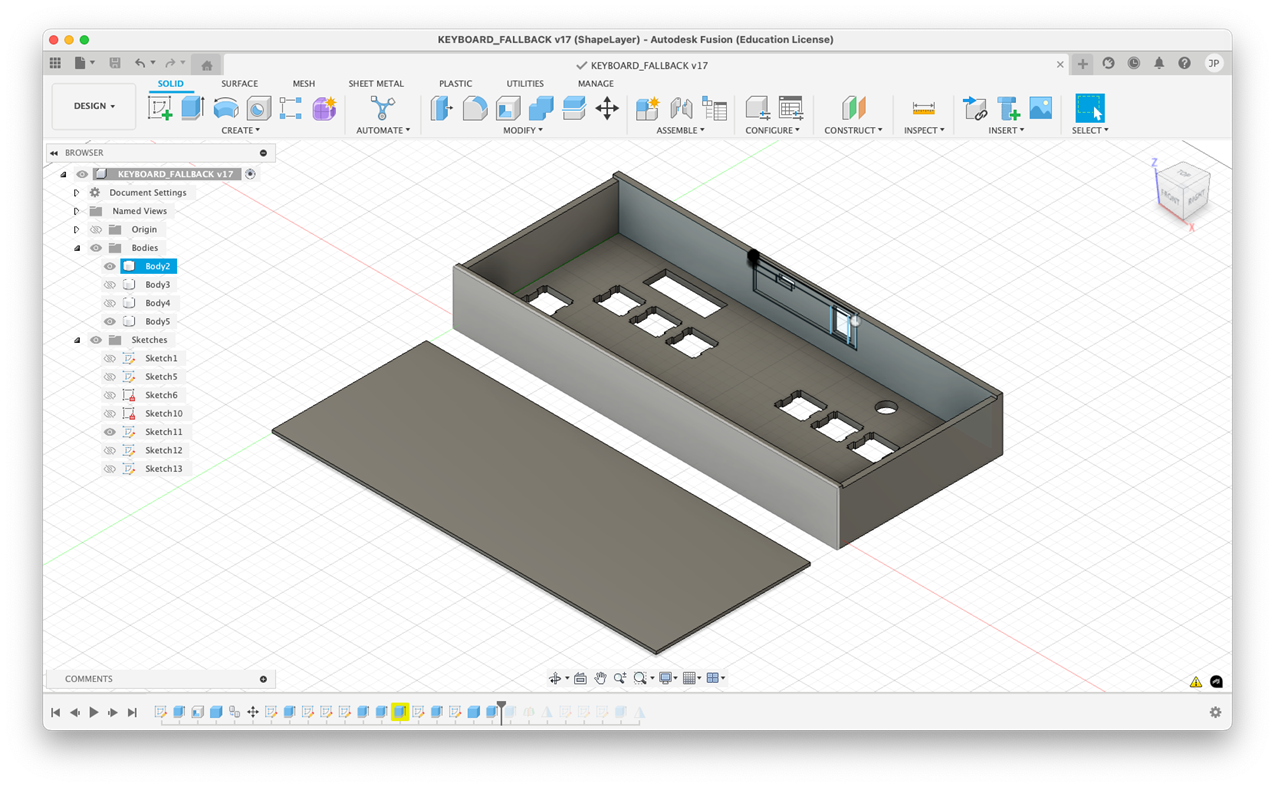Image resolution: width=1275 pixels, height=787 pixels.
Task: Open the Measure tool under Inspect
Action: tap(923, 108)
